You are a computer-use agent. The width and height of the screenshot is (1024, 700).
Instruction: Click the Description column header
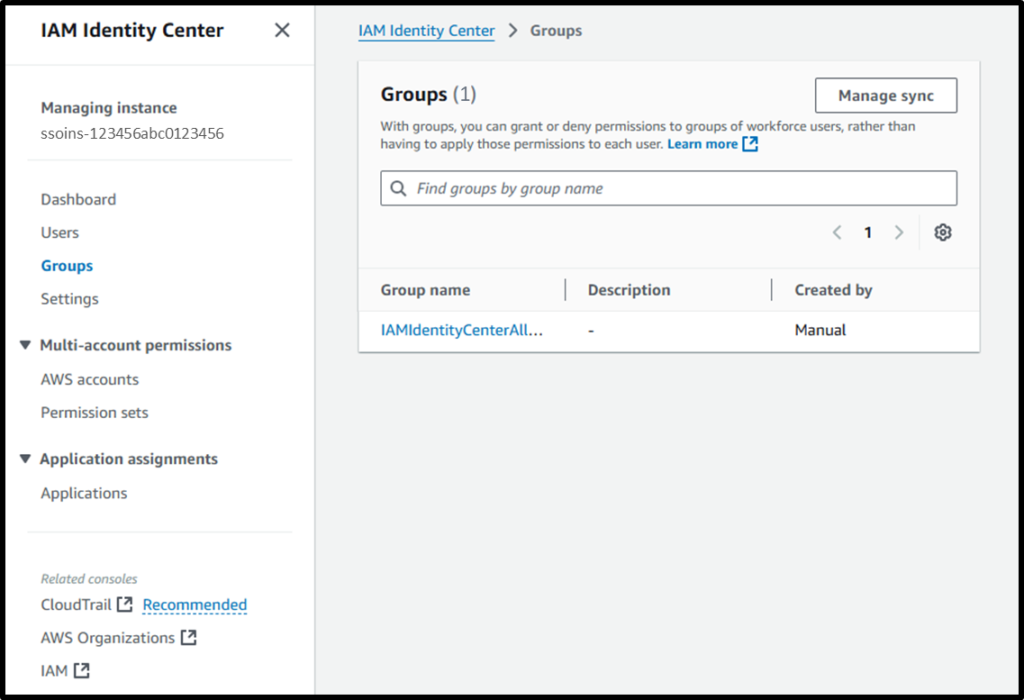[x=629, y=290]
